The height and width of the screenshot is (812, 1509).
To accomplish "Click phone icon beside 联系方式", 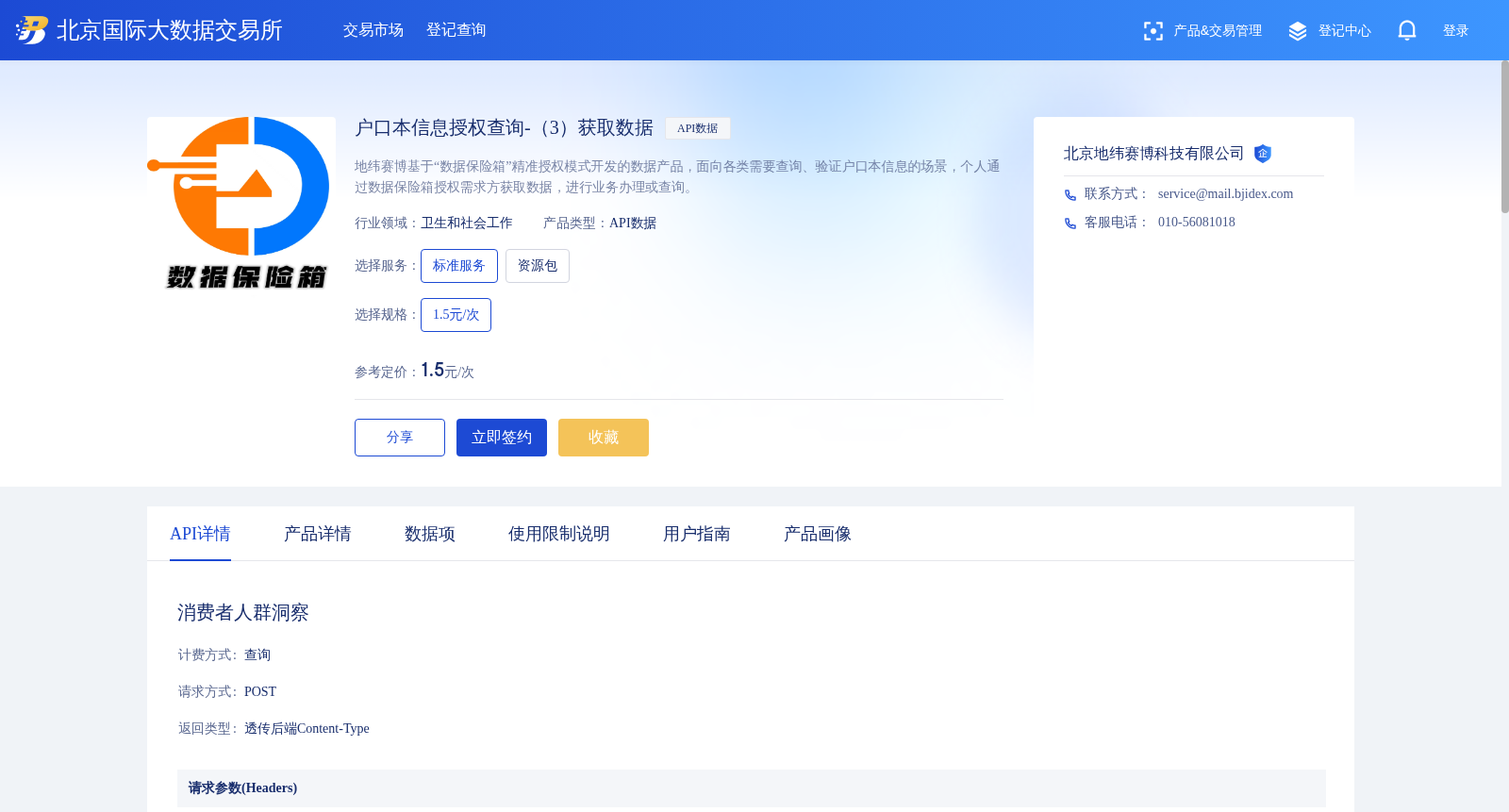I will [1070, 195].
